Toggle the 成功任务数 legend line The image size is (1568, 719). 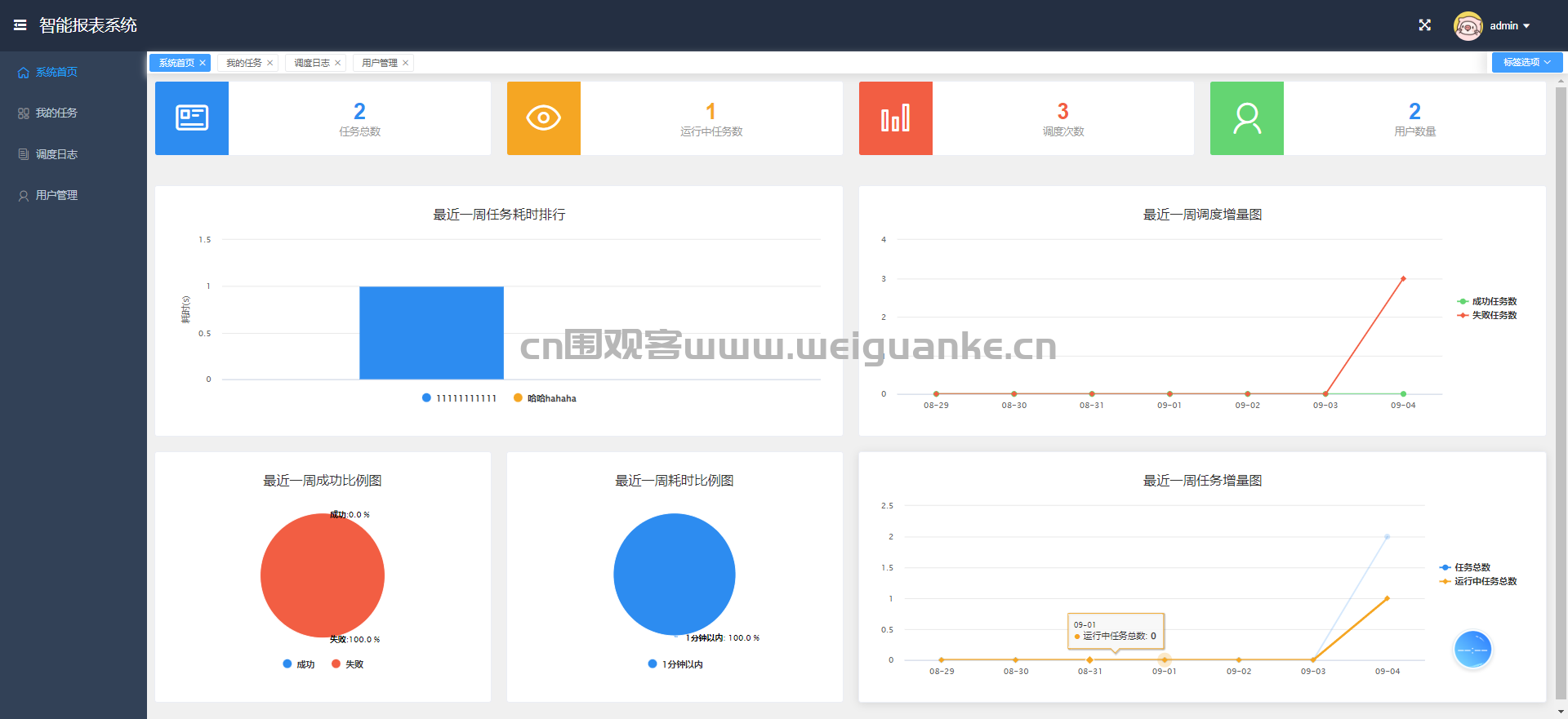pos(1487,301)
